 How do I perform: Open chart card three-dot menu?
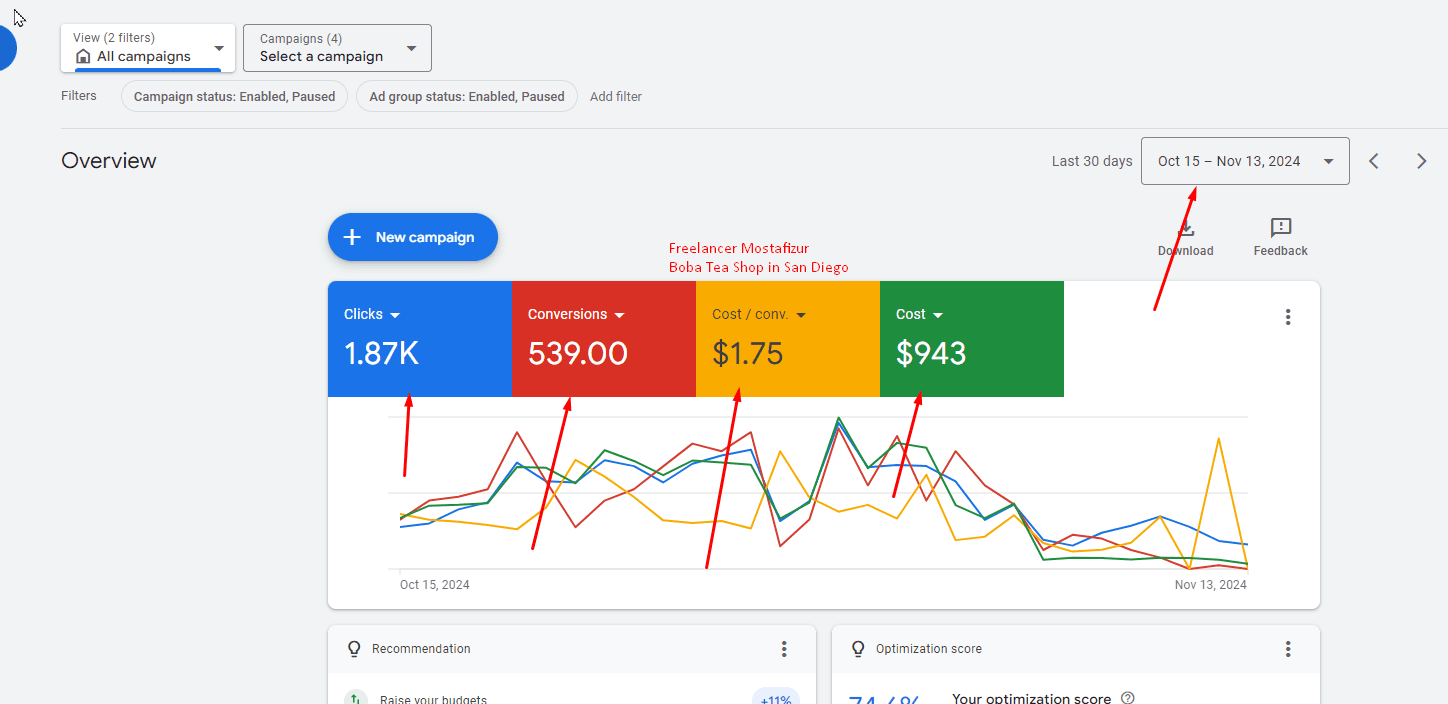tap(1288, 317)
